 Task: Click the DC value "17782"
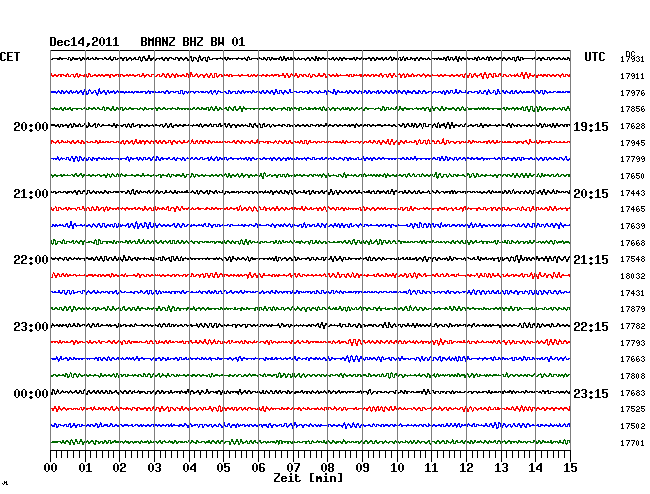pyautogui.click(x=633, y=327)
